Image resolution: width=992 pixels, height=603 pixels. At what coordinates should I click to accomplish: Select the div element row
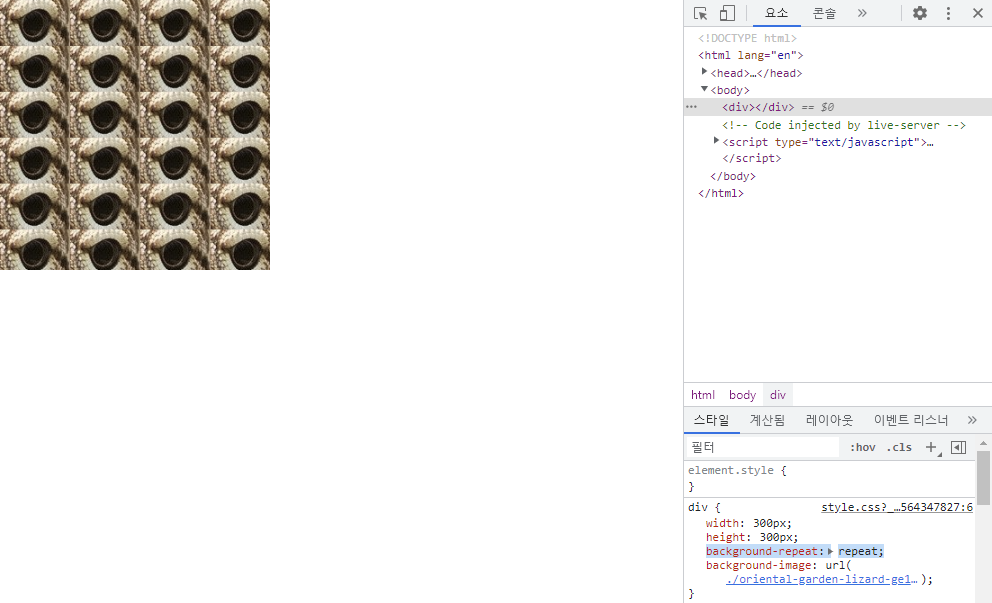click(838, 107)
